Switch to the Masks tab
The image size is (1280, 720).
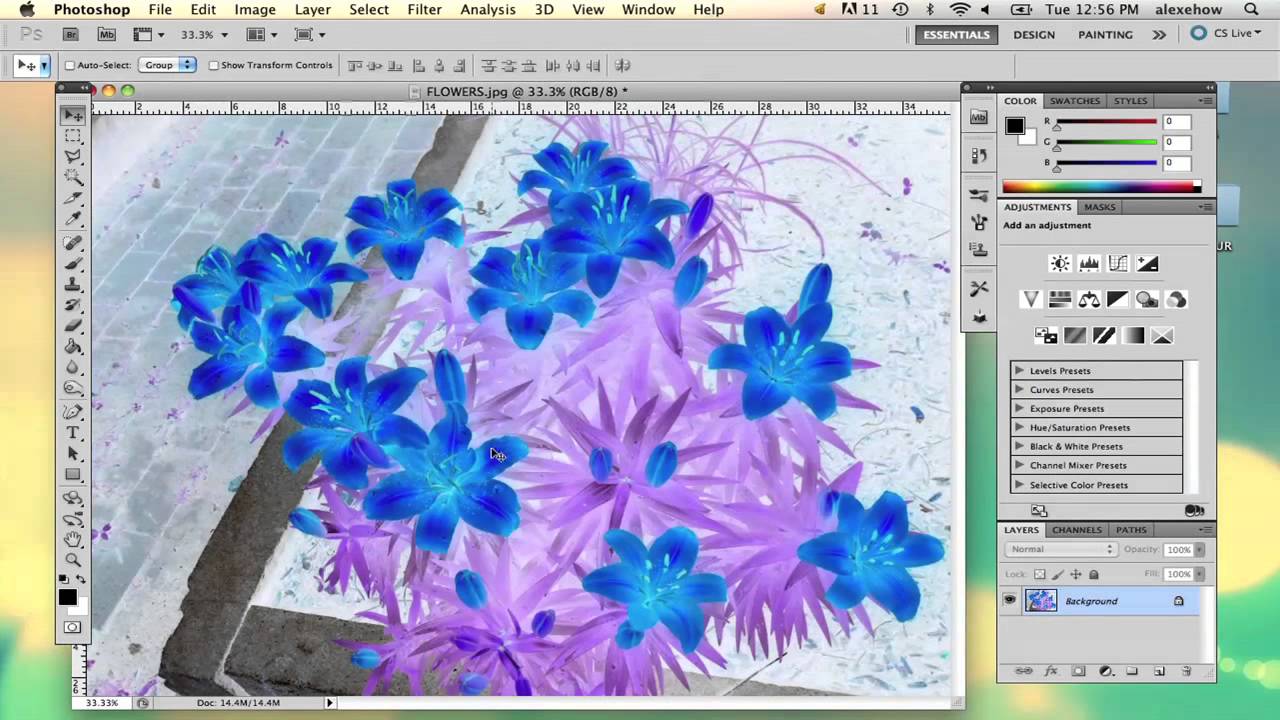click(x=1100, y=207)
